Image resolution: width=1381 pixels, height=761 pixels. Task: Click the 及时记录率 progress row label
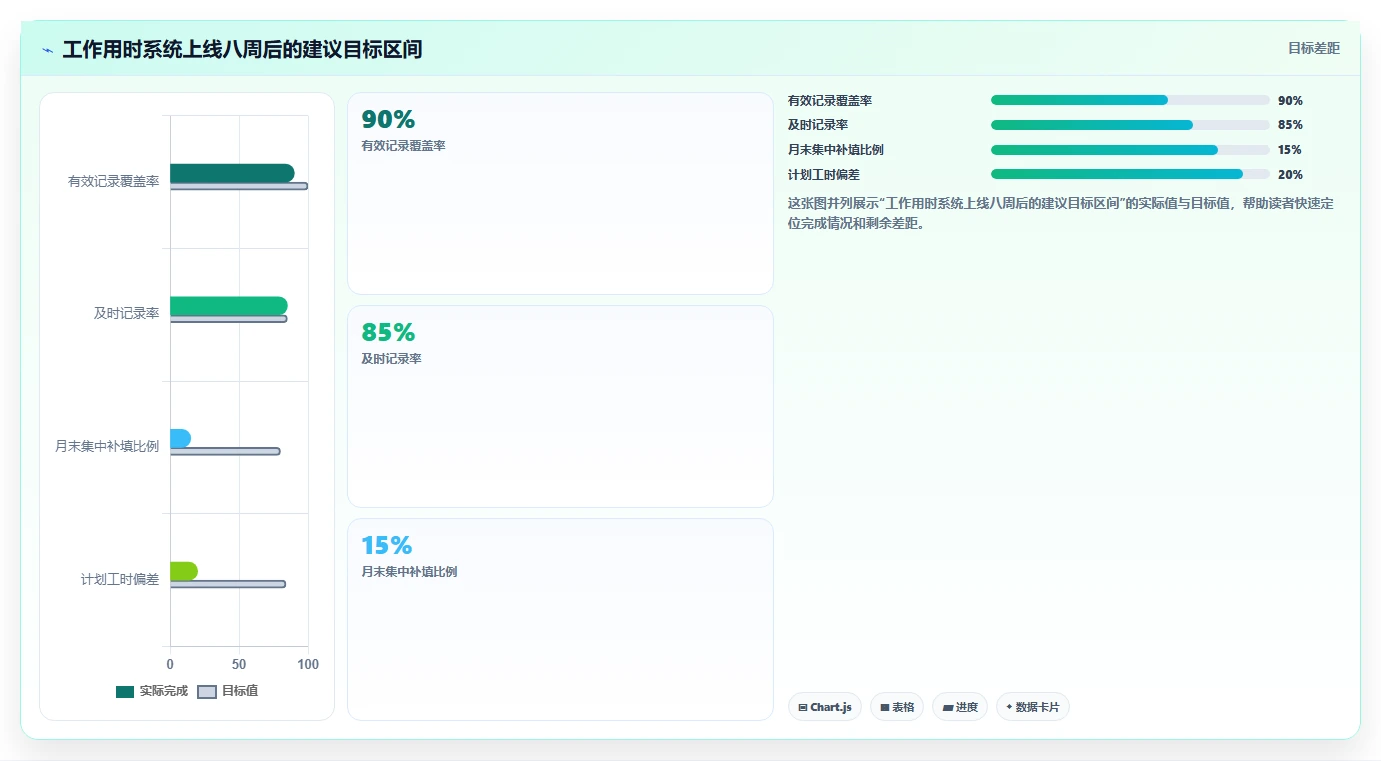tap(818, 125)
